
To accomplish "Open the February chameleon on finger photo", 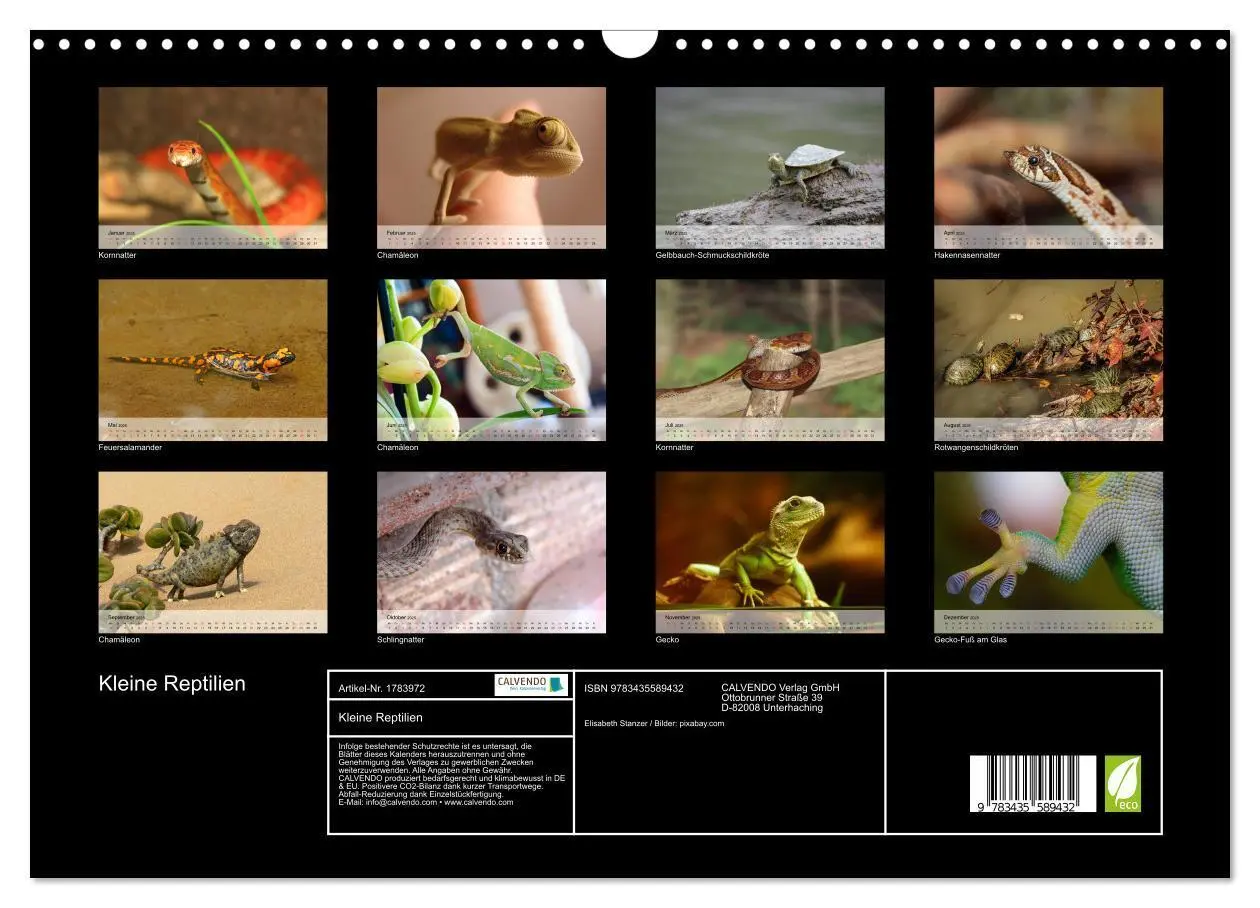I will 491,168.
